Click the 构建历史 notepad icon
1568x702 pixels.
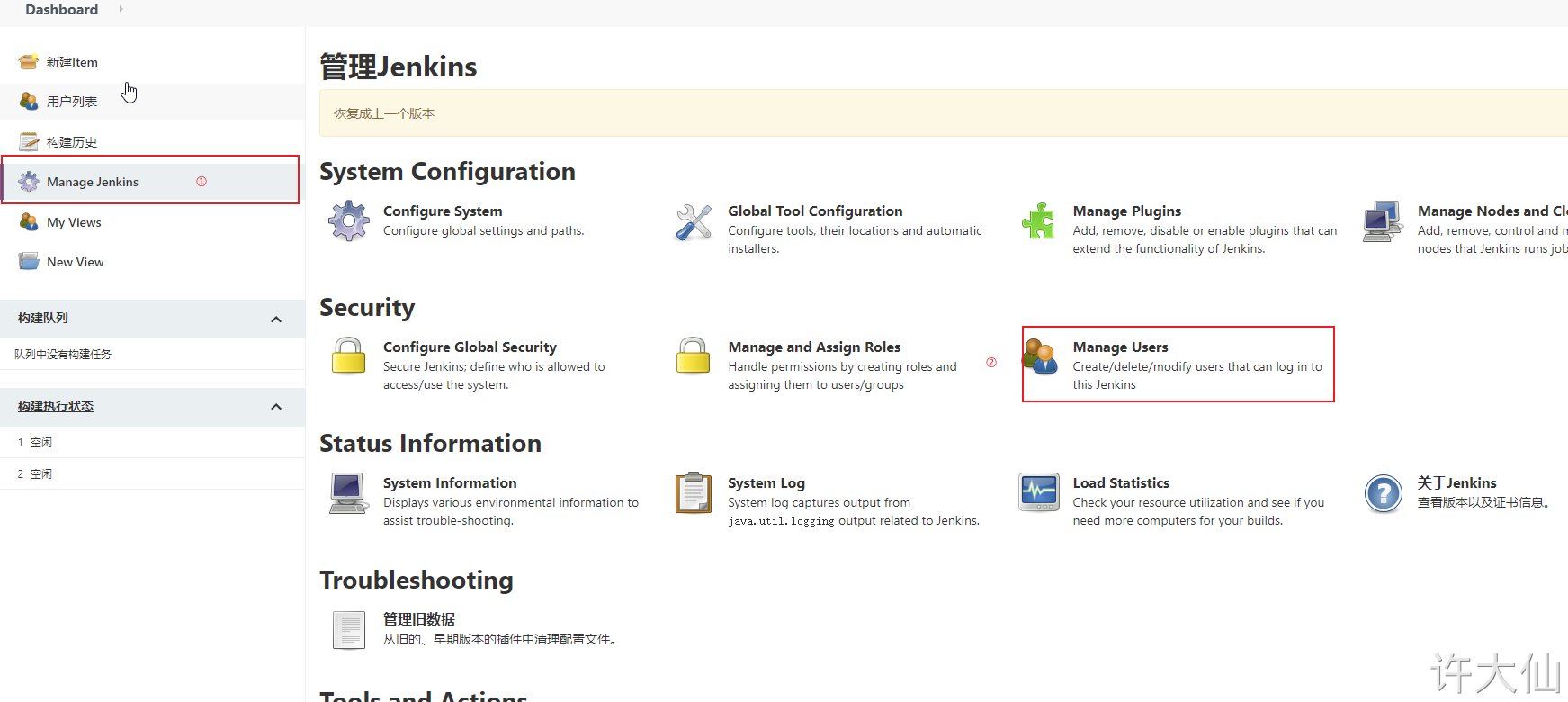(x=29, y=141)
